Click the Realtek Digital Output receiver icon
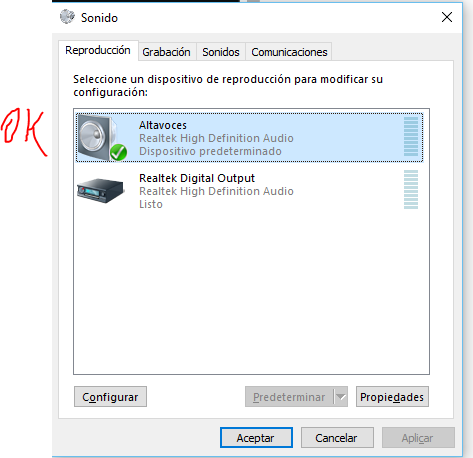473x458 pixels. [x=100, y=191]
